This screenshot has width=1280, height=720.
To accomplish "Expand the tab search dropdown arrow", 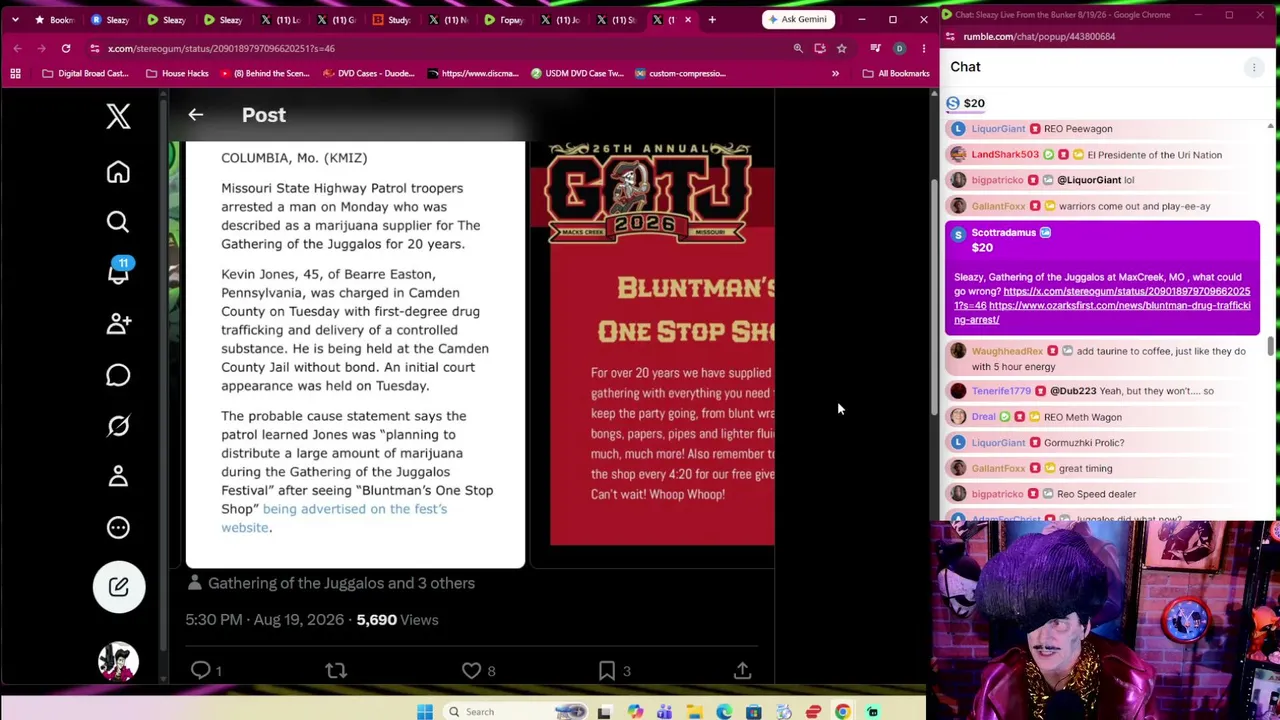I will point(15,20).
